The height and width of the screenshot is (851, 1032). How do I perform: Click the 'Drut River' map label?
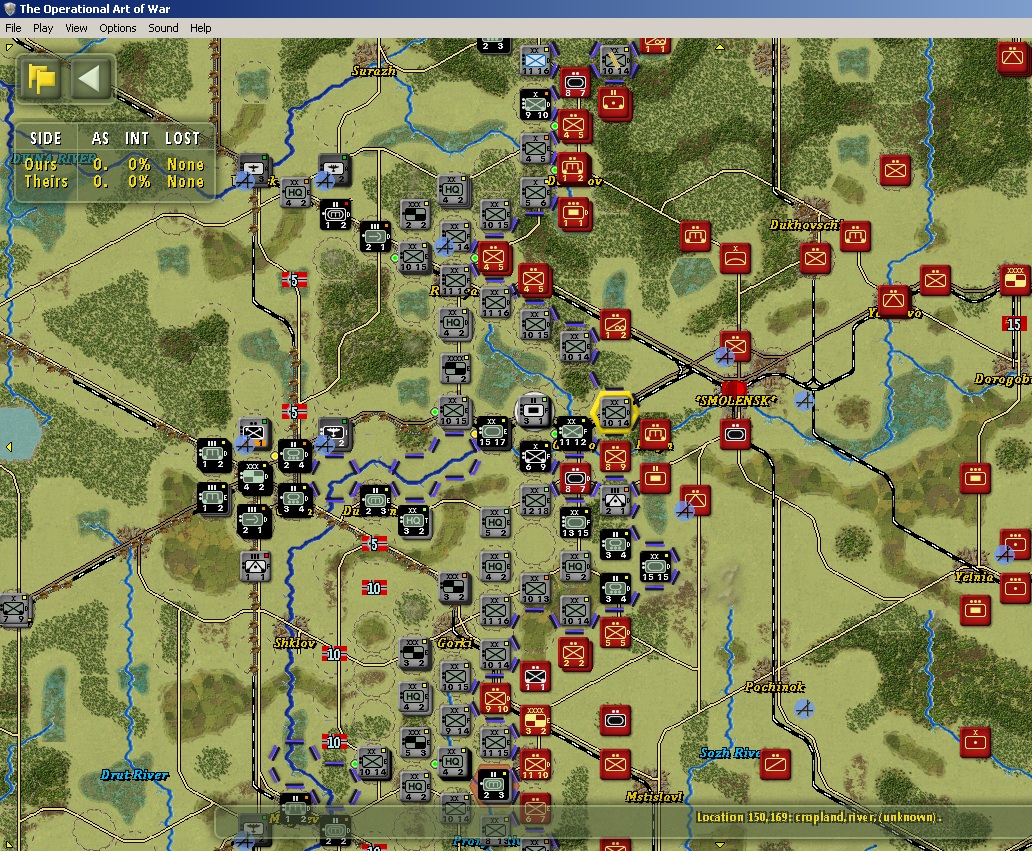134,775
